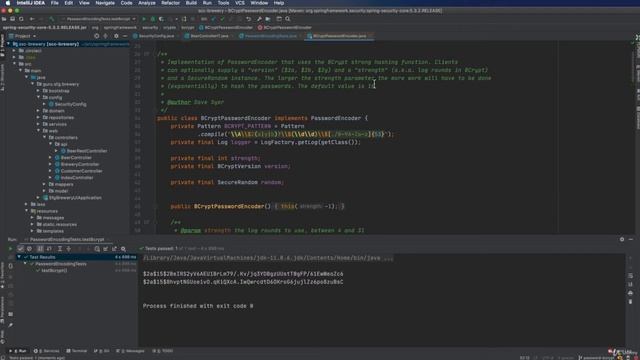Save all with the disk icon
Image resolution: width=640 pixels, height=360 pixels.
point(13,19)
